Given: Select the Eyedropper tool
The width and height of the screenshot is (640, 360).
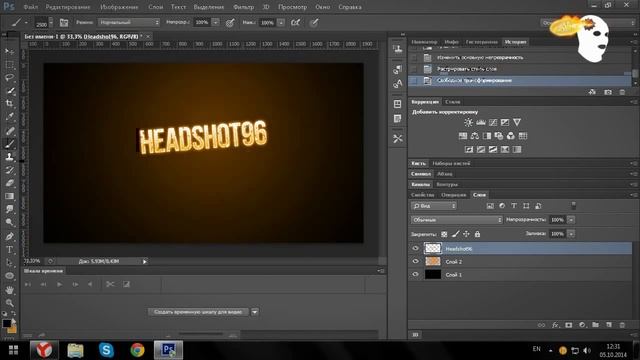Looking at the screenshot, I should [x=9, y=117].
